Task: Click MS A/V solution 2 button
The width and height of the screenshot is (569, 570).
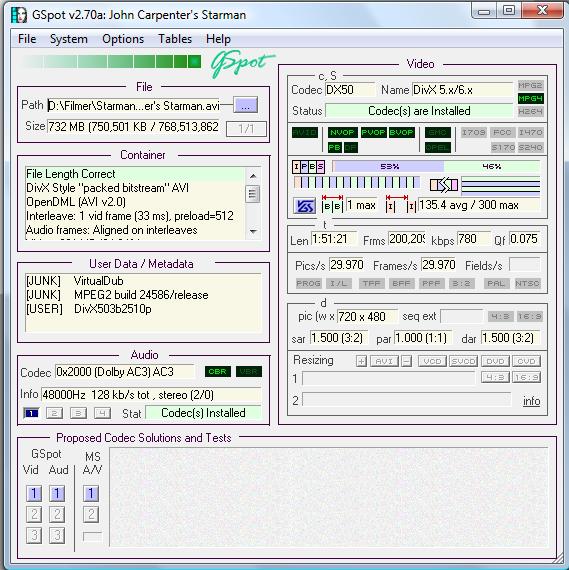Action: 91,514
